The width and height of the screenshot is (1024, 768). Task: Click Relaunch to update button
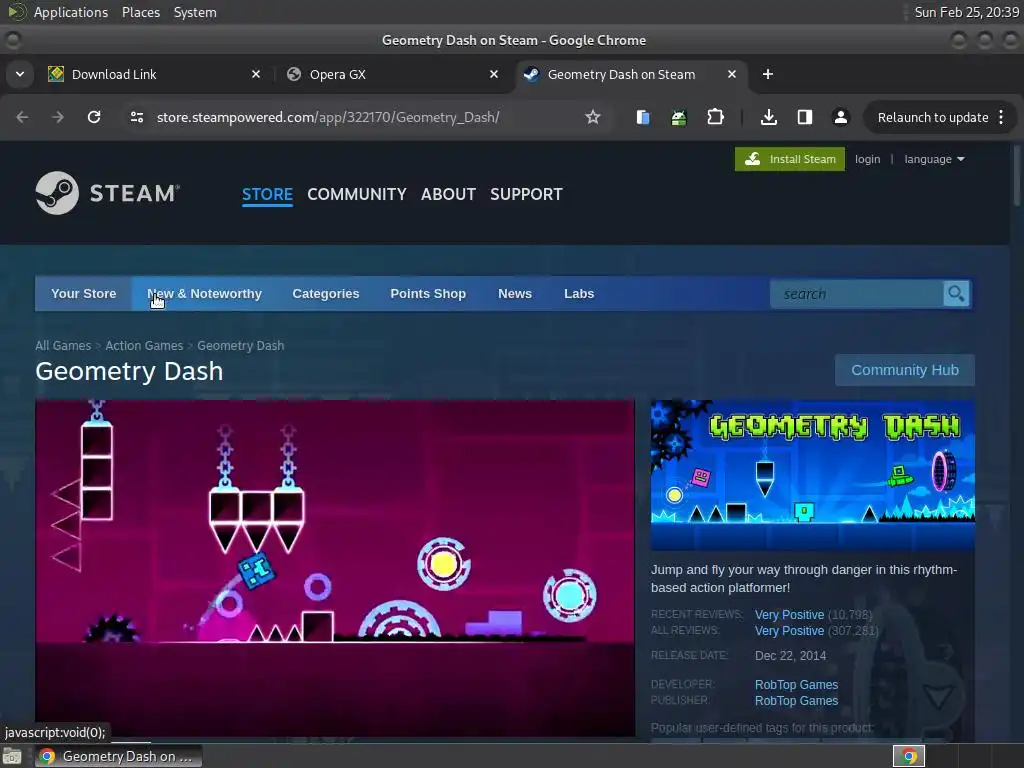(933, 117)
